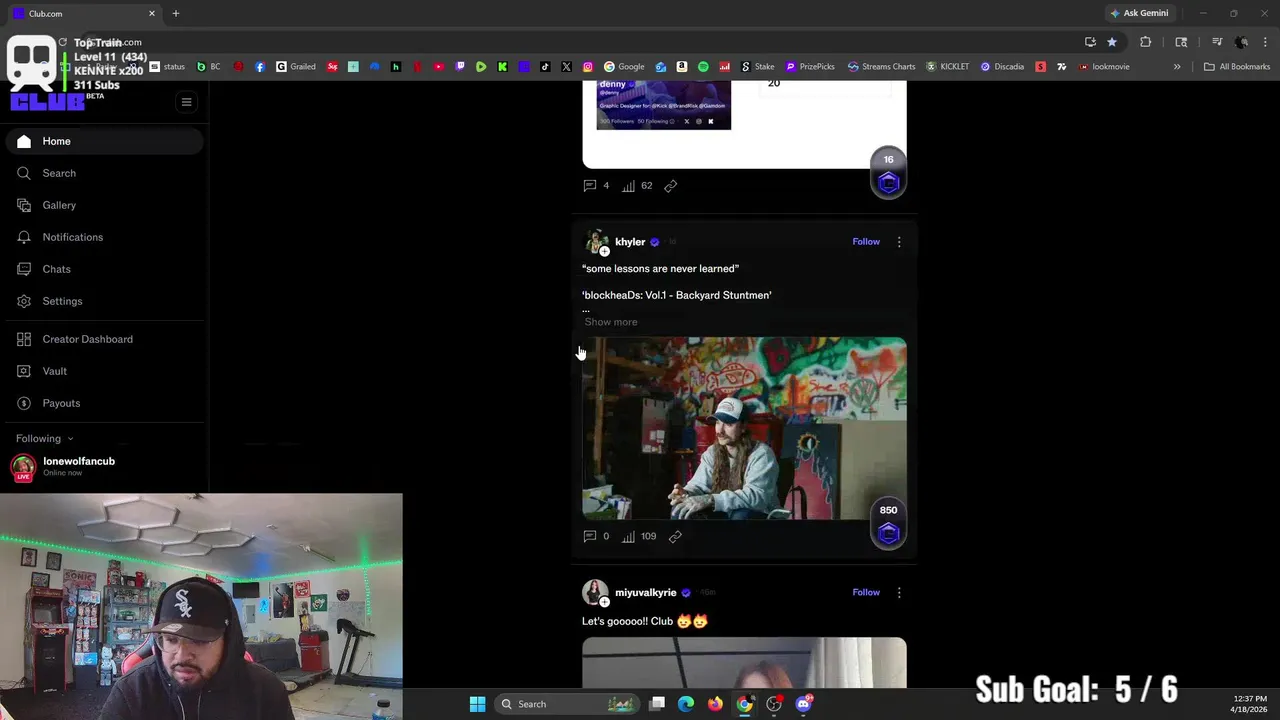Open the browser extensions puzzle icon
This screenshot has width=1280, height=720.
tap(1146, 42)
